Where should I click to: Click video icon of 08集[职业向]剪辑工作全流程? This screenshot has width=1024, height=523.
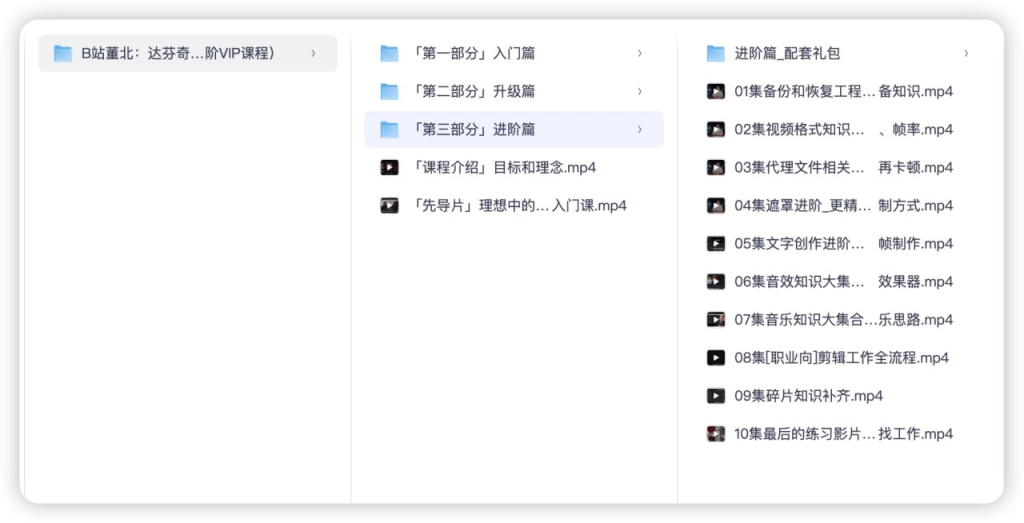(x=716, y=358)
